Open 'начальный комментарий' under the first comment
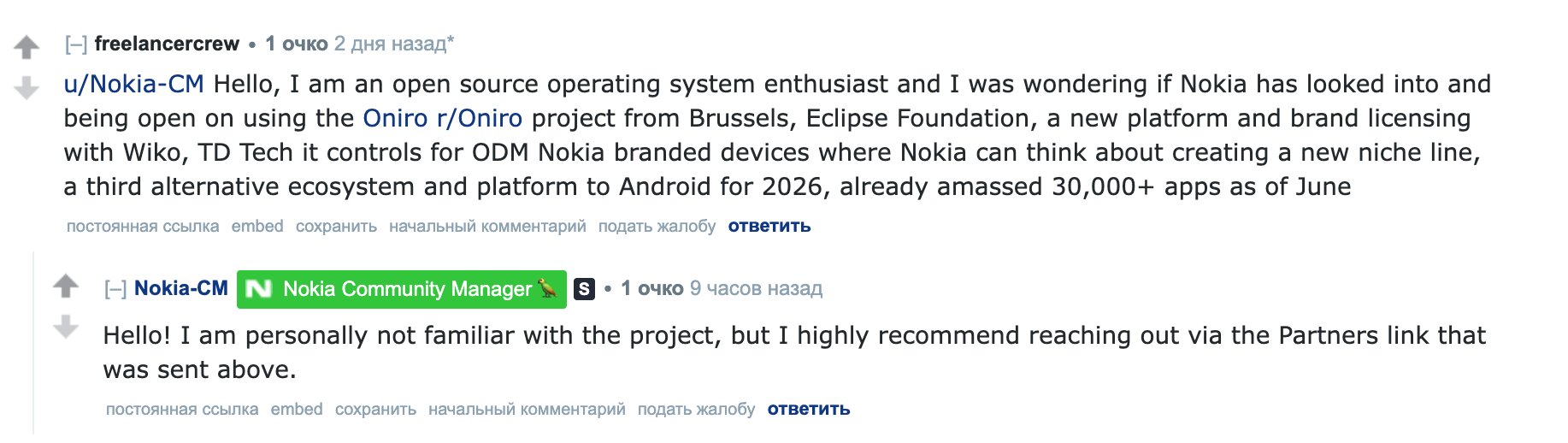The height and width of the screenshot is (443, 1568). click(487, 227)
